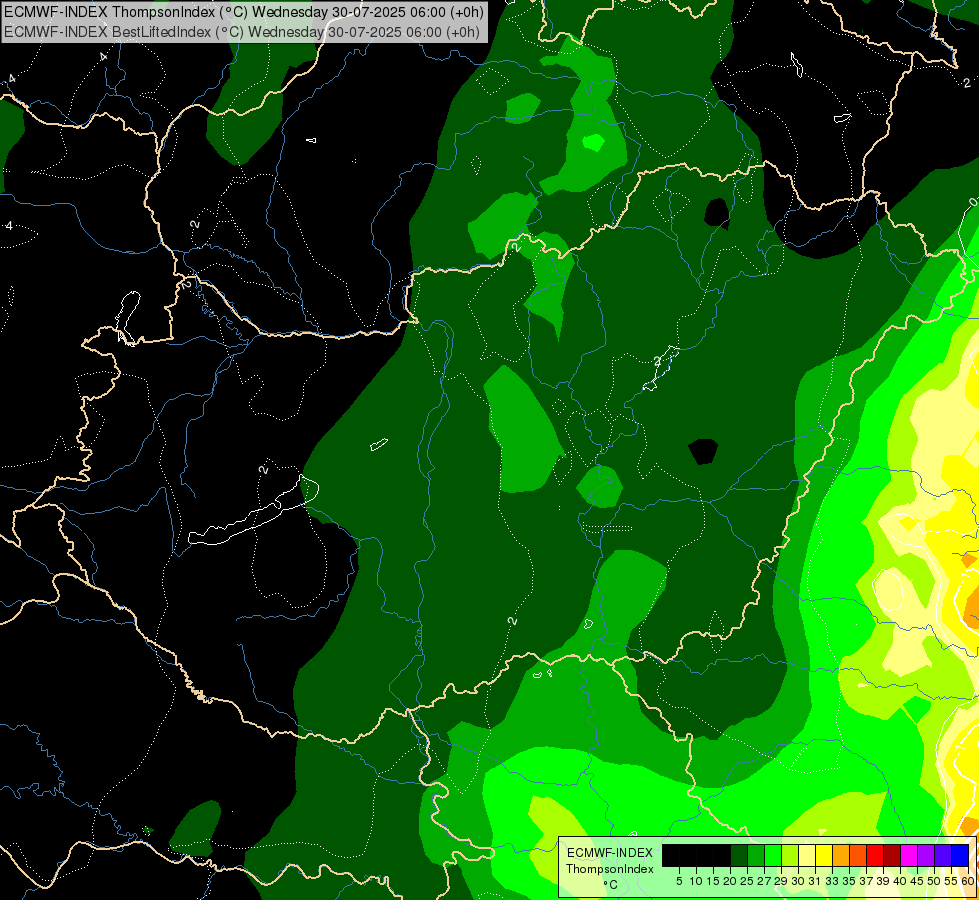Click the 'ThompsonIndex' label in the legend
979x900 pixels.
(610, 869)
